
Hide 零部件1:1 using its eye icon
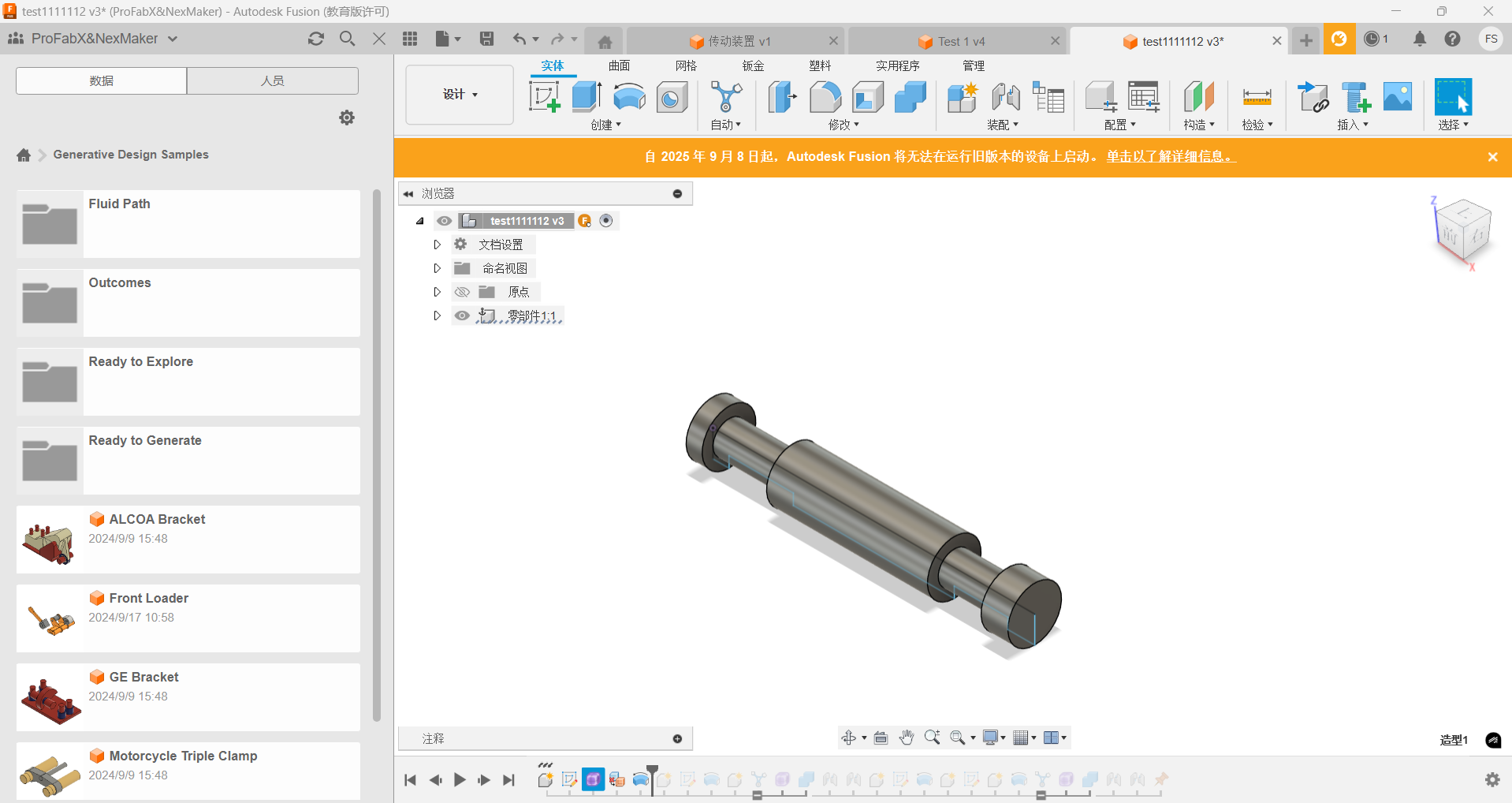click(462, 316)
